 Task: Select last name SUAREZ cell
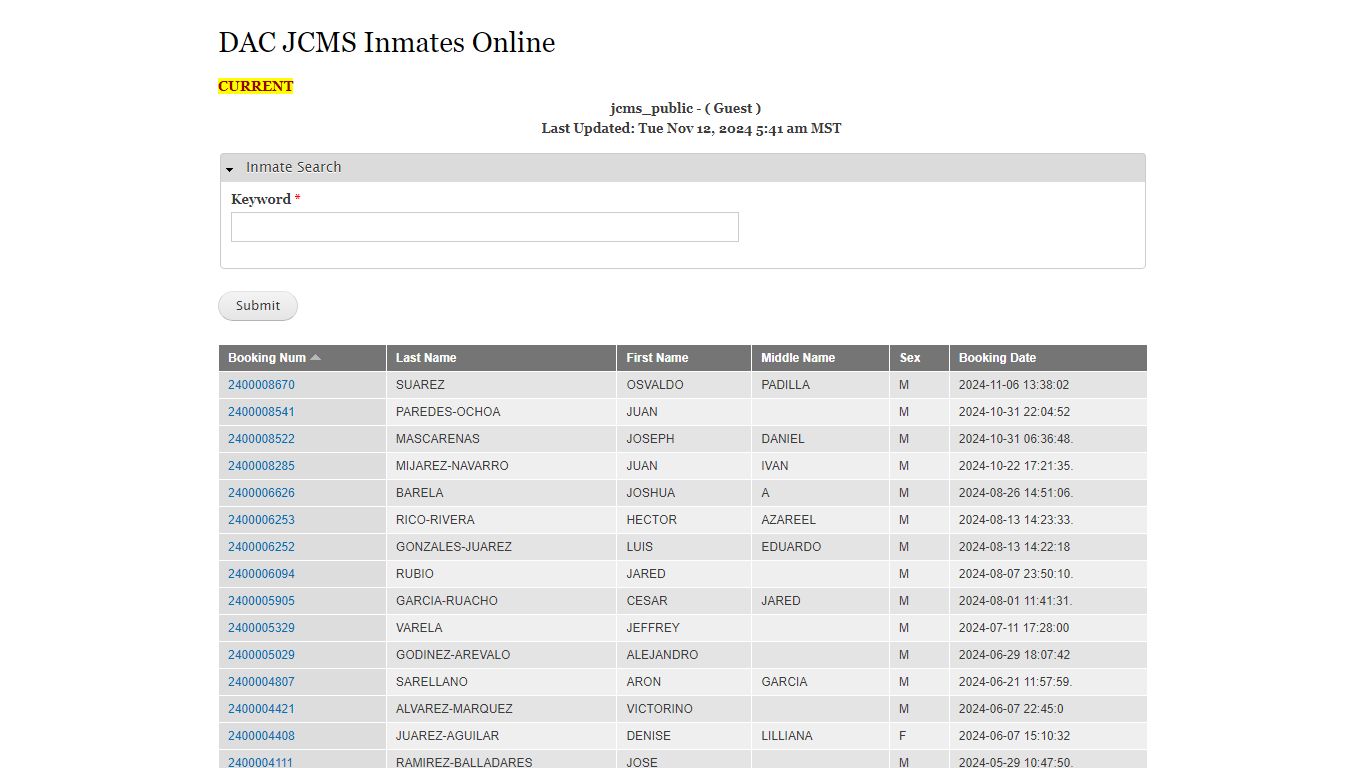pyautogui.click(x=501, y=385)
